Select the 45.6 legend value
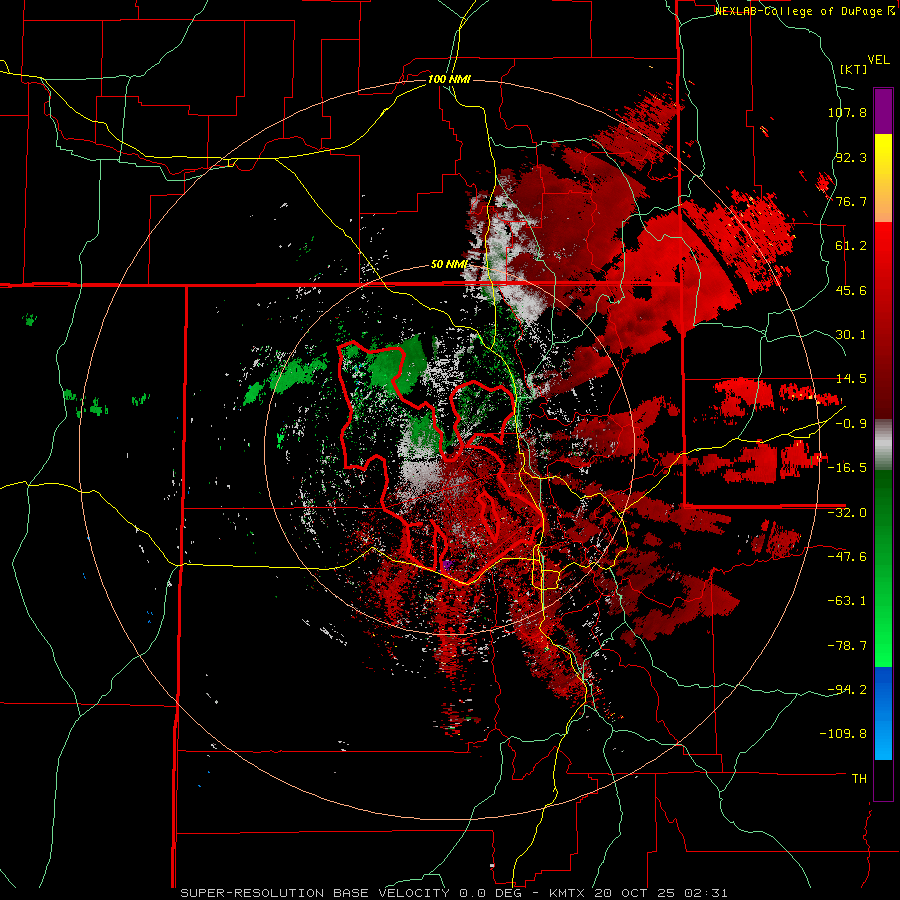The image size is (900, 900). point(851,290)
